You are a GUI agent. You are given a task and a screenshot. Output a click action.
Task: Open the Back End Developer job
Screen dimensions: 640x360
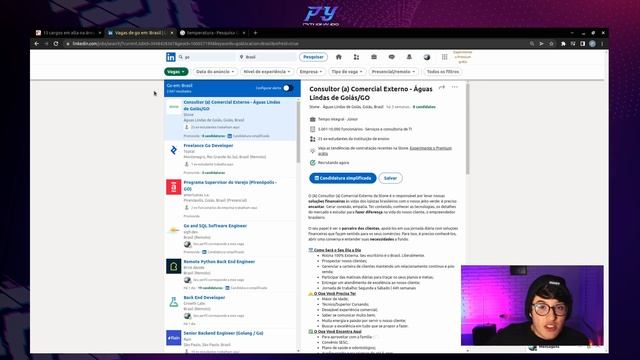204,298
